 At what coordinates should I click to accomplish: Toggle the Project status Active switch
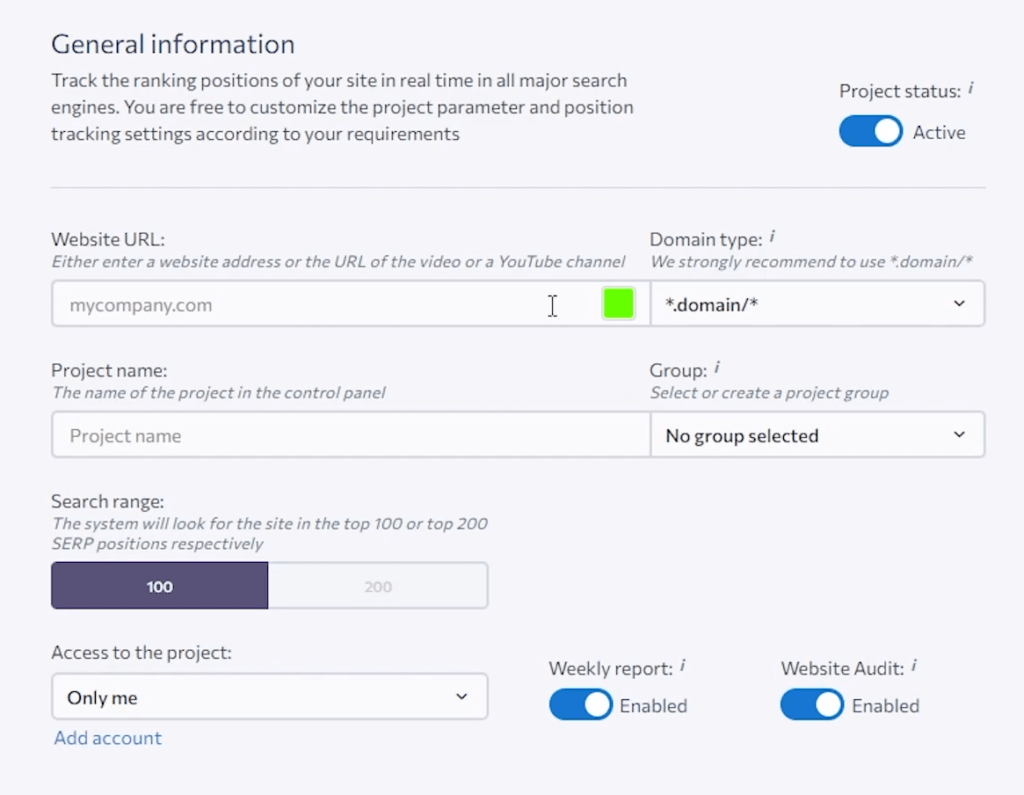coord(870,132)
